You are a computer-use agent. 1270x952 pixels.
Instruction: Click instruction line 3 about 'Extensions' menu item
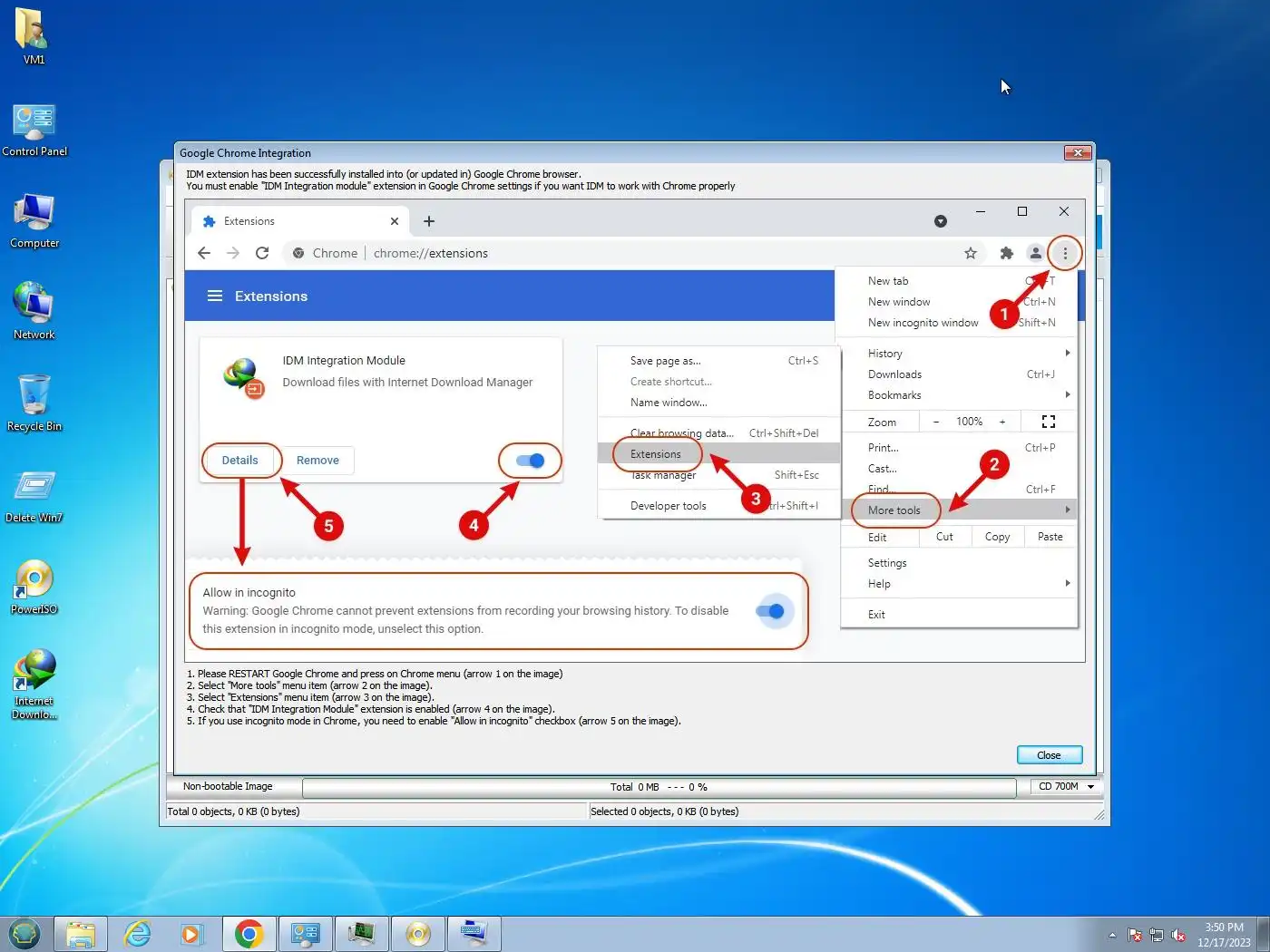point(310,697)
